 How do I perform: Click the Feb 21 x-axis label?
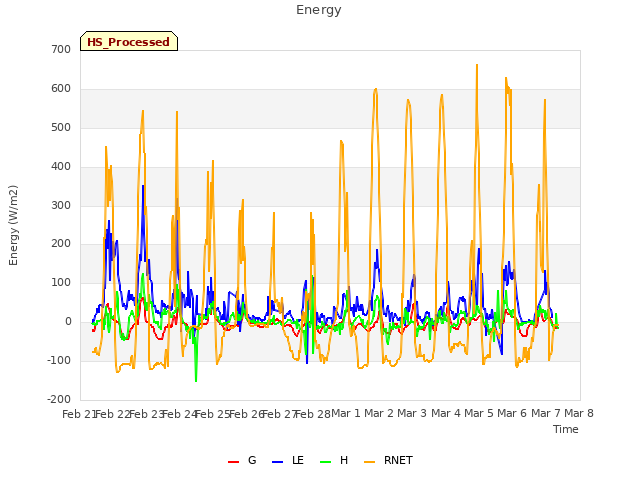(x=79, y=414)
